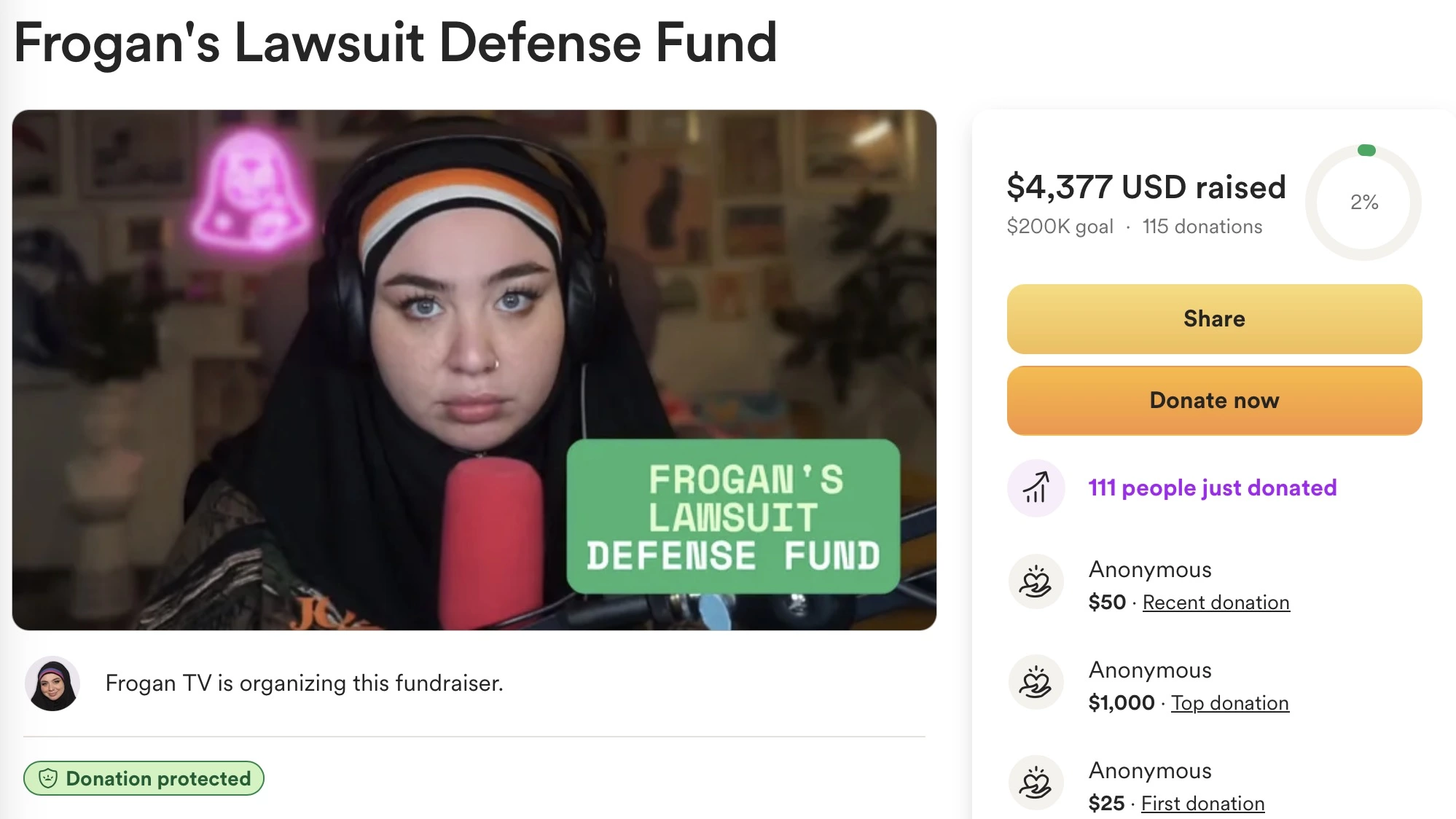Click the heart-hand icon beside $50 donation
1456x819 pixels.
(1036, 582)
